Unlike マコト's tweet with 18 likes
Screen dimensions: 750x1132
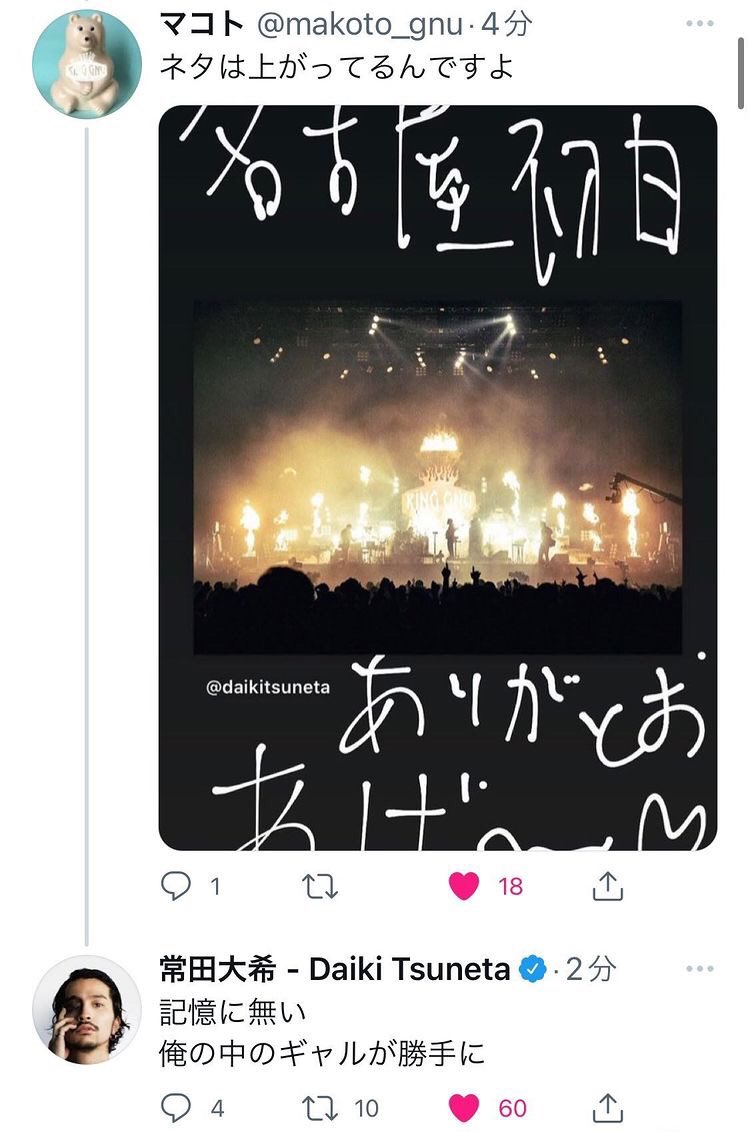(x=463, y=886)
